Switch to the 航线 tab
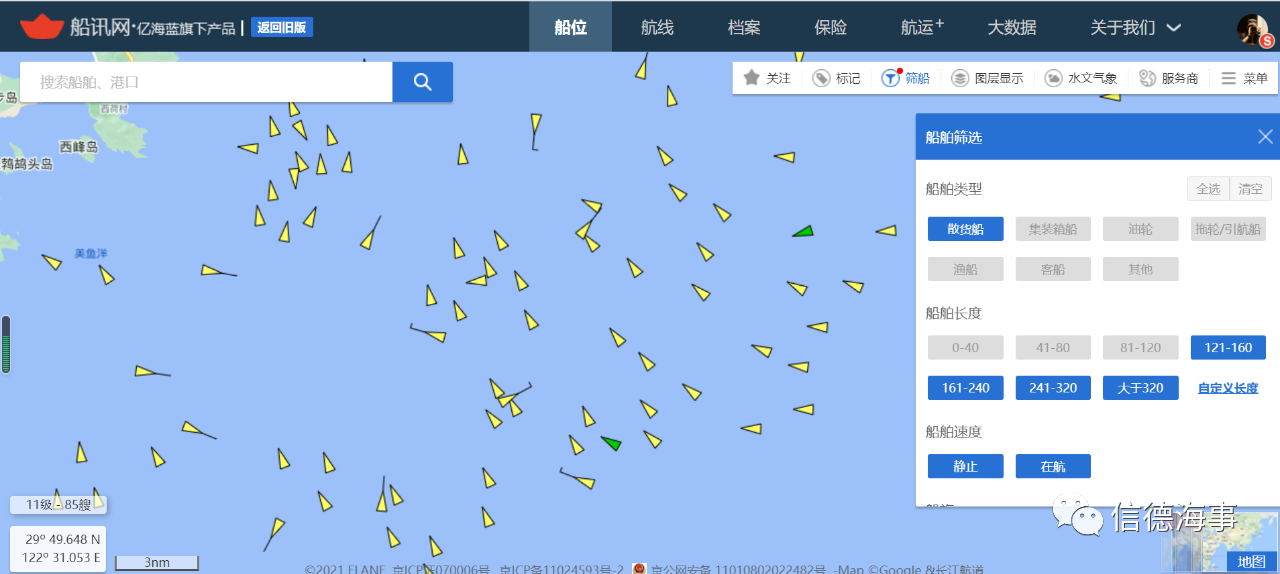The image size is (1280, 574). coord(657,27)
